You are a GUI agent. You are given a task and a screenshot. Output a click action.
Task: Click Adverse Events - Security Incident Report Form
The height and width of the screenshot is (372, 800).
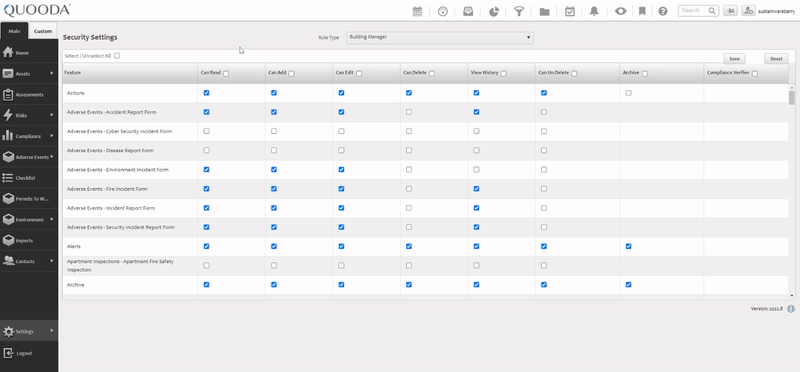coord(120,227)
